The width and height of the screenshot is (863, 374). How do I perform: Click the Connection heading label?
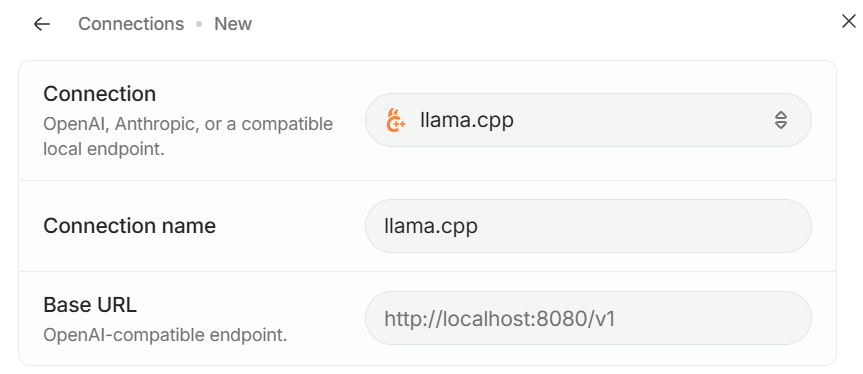point(100,94)
